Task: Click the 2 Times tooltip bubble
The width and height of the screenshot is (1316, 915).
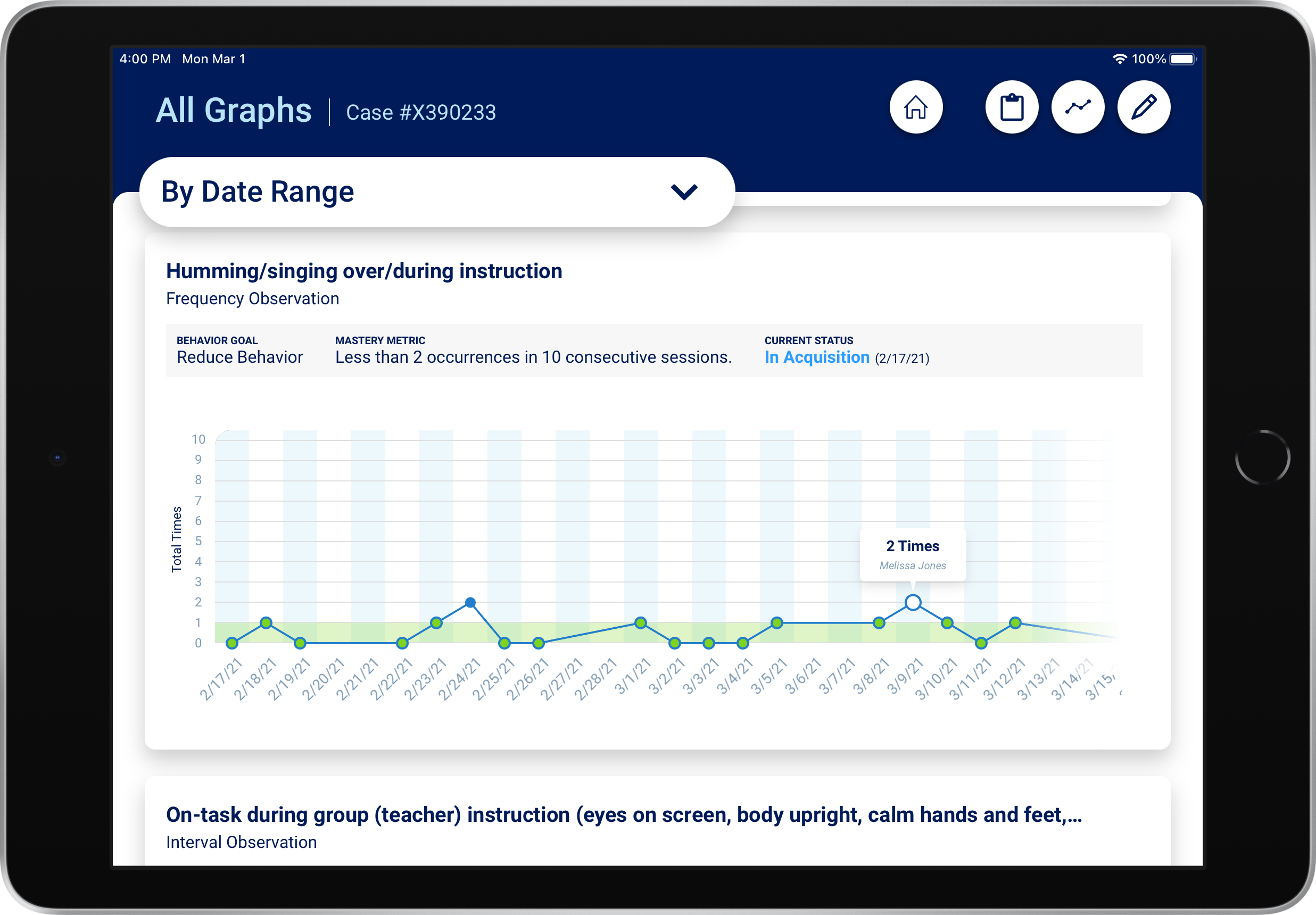Action: tap(913, 554)
